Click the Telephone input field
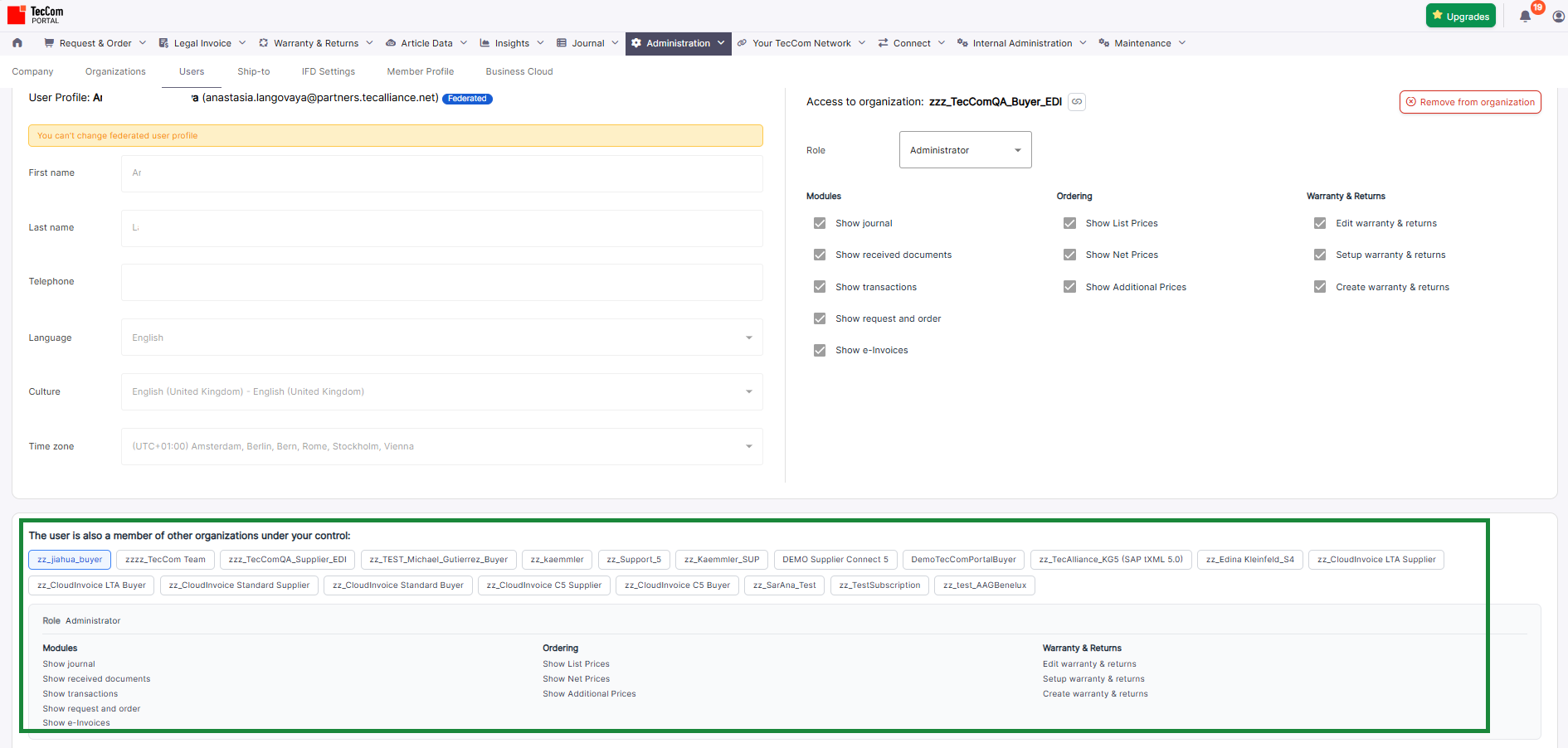Viewport: 1568px width, 748px height. [442, 282]
